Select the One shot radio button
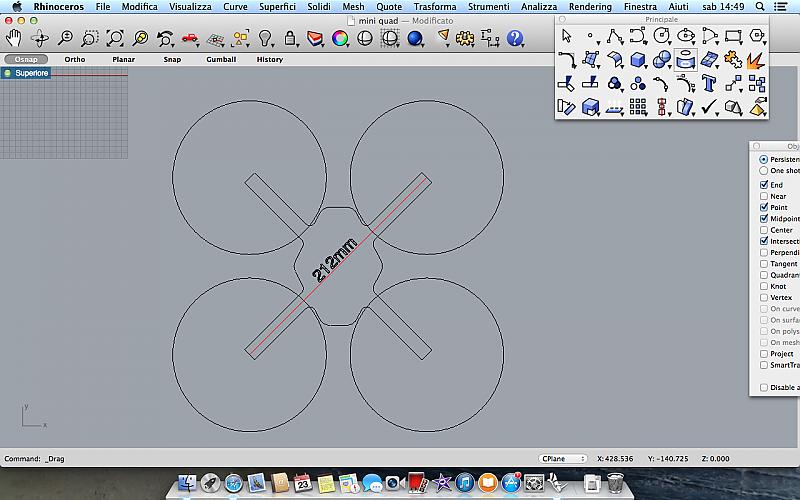800x500 pixels. 765,171
